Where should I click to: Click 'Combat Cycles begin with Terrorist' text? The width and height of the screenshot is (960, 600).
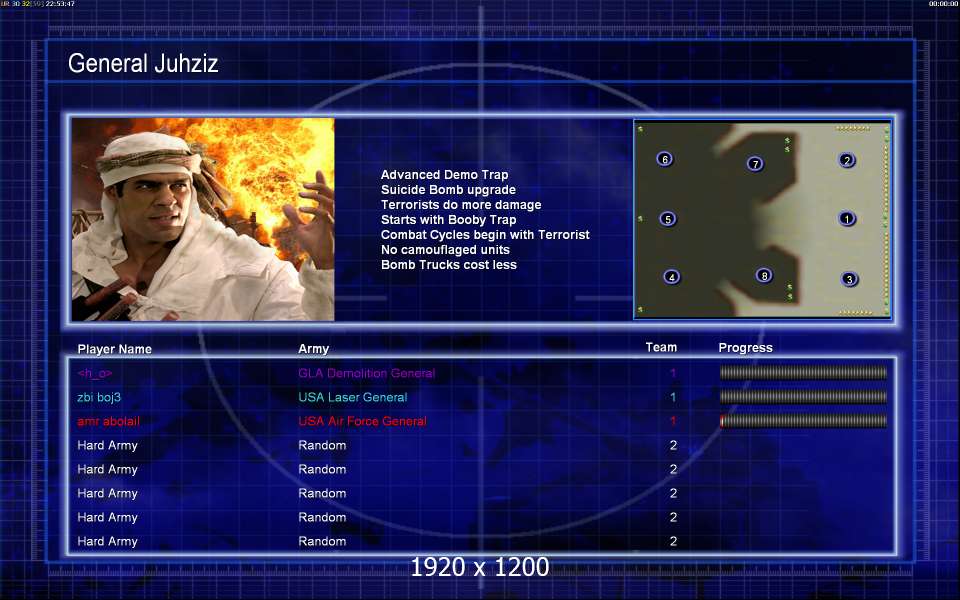pyautogui.click(x=485, y=234)
